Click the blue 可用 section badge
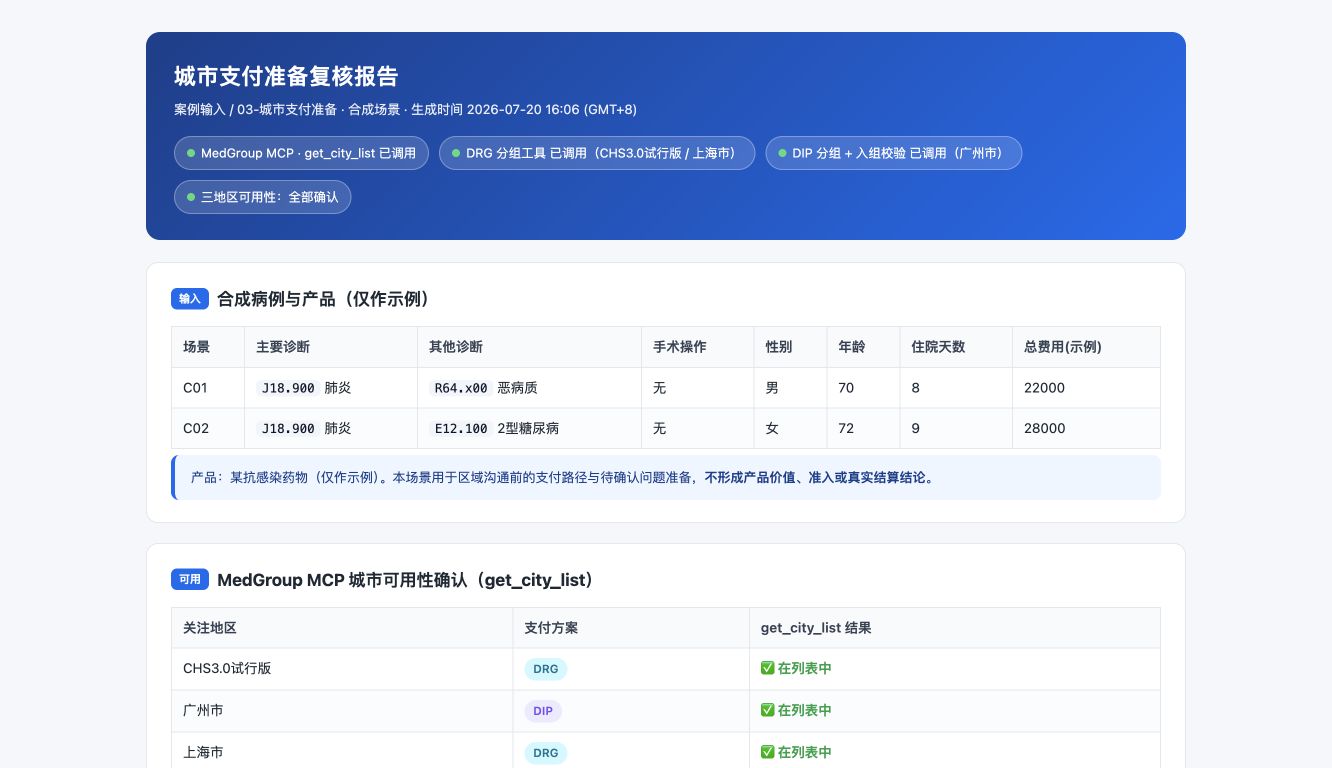This screenshot has width=1332, height=768. [x=190, y=579]
